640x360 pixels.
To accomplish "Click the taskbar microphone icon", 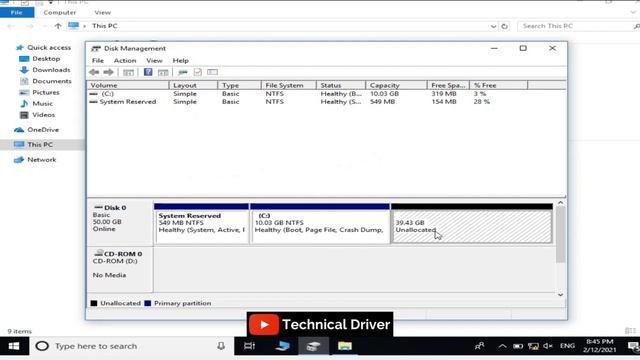I will [x=221, y=346].
